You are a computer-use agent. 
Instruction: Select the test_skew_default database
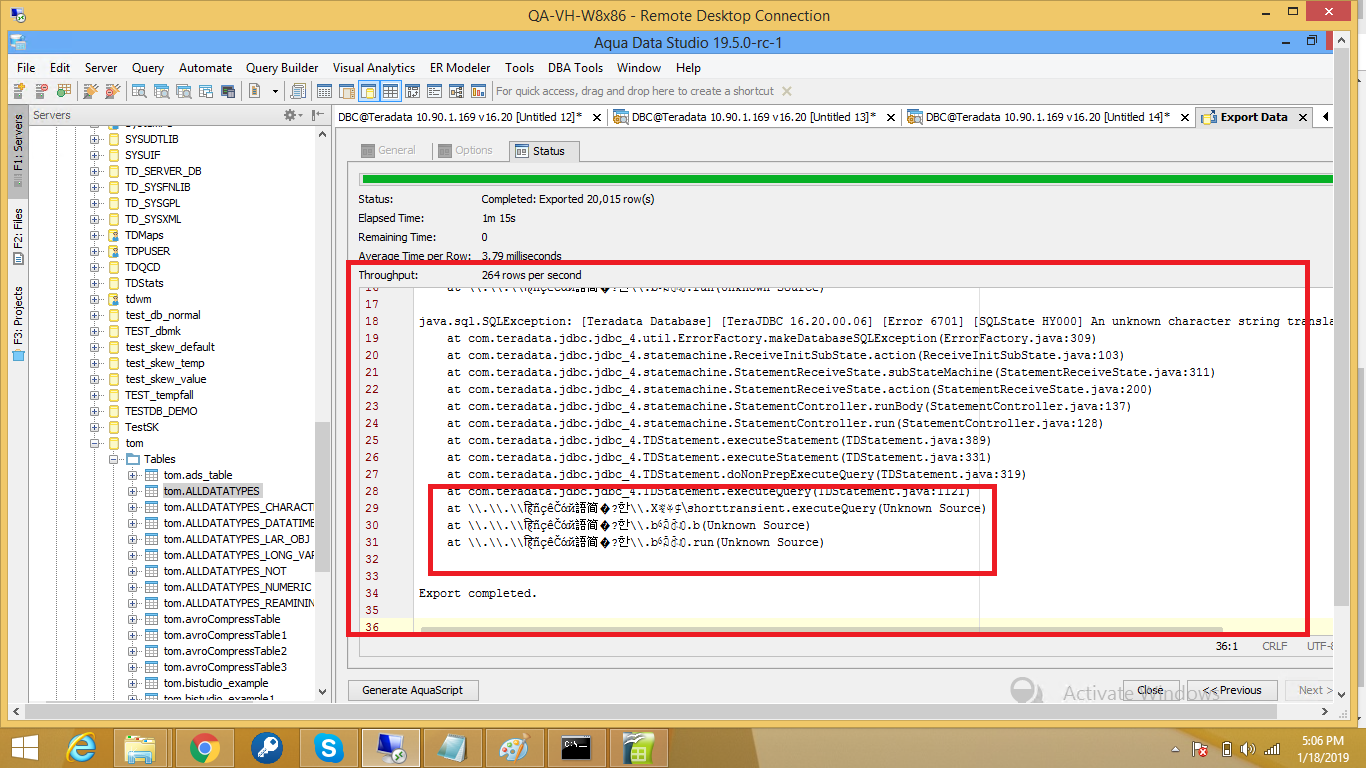(170, 347)
